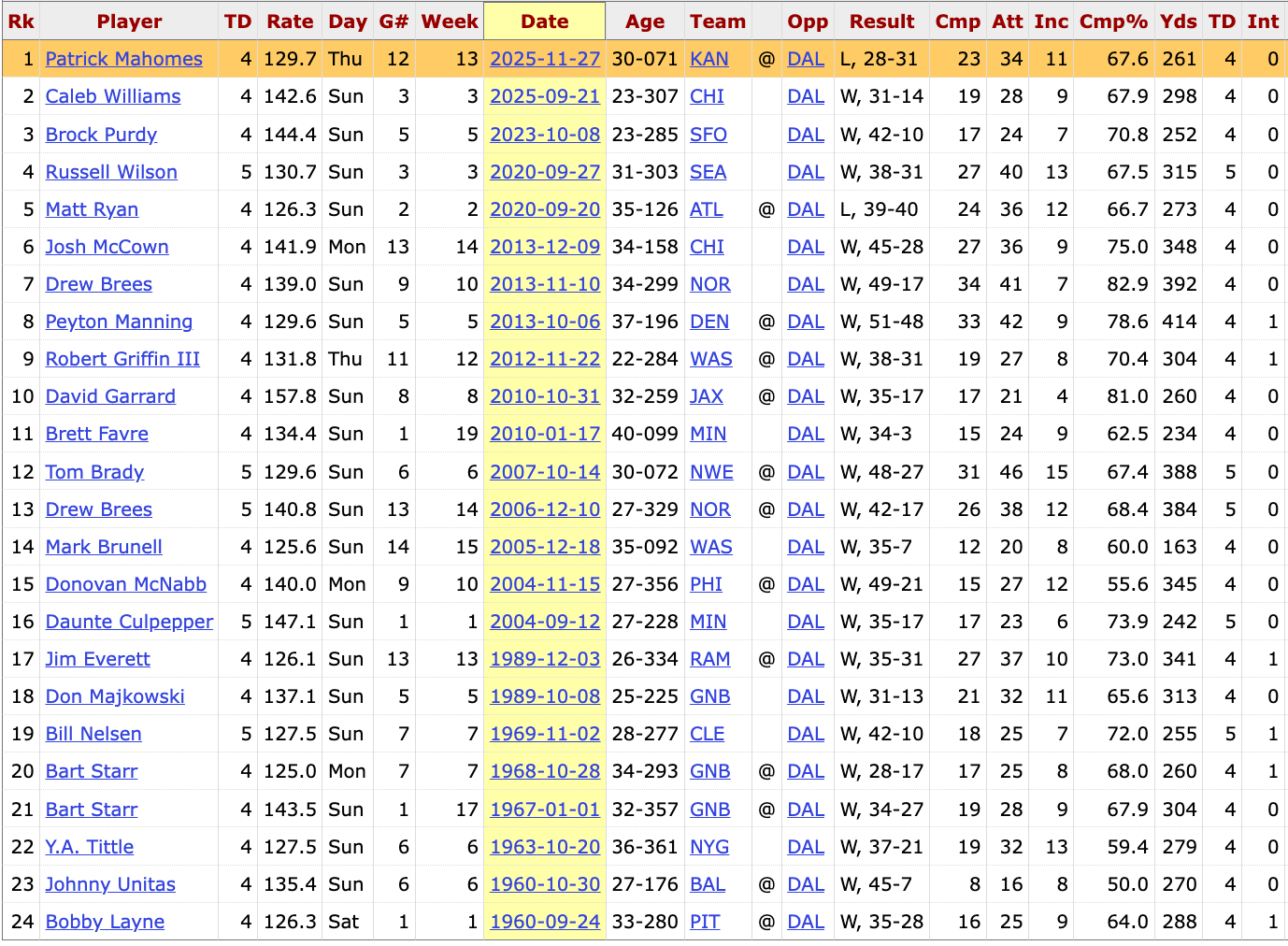Sort by Cmp% column header
Viewport: 1288px width, 946px height.
(1113, 21)
